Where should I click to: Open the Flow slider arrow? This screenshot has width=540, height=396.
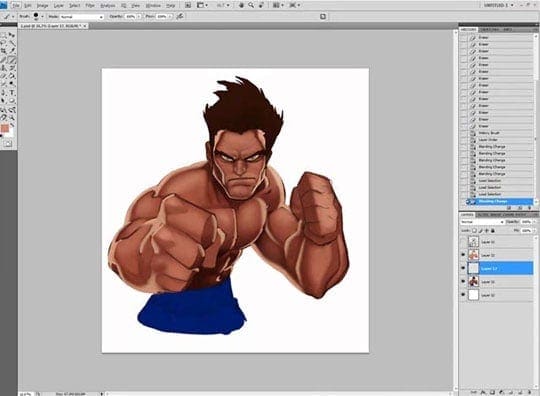click(x=170, y=16)
